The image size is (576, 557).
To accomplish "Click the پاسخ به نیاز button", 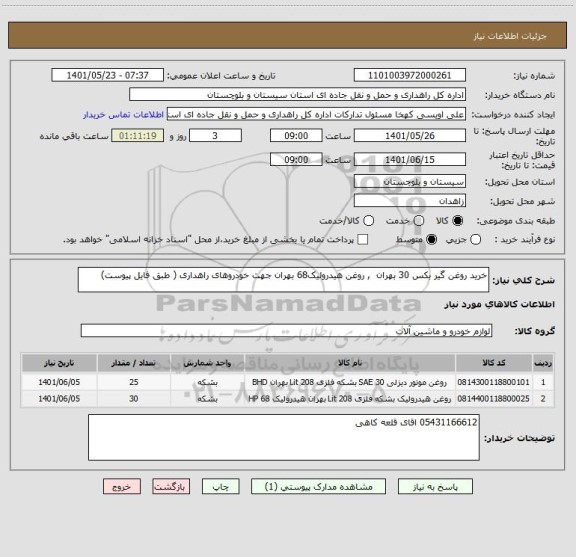I will point(435,487).
